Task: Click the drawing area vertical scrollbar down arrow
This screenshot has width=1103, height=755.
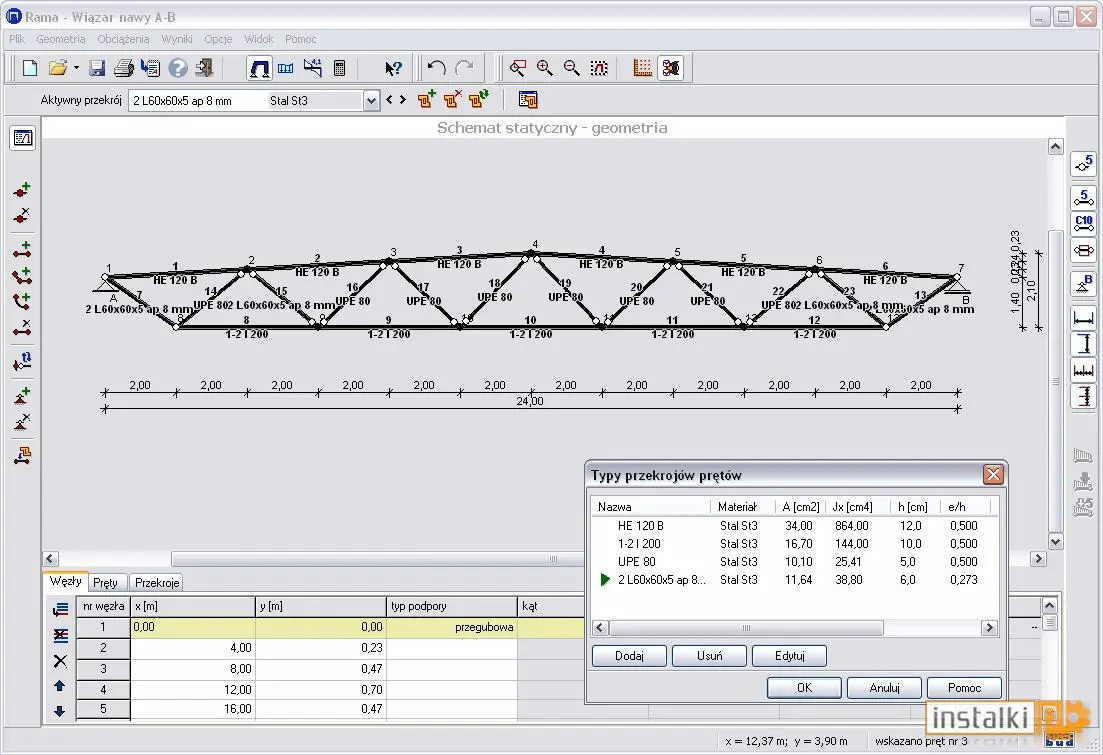Action: pyautogui.click(x=1055, y=541)
